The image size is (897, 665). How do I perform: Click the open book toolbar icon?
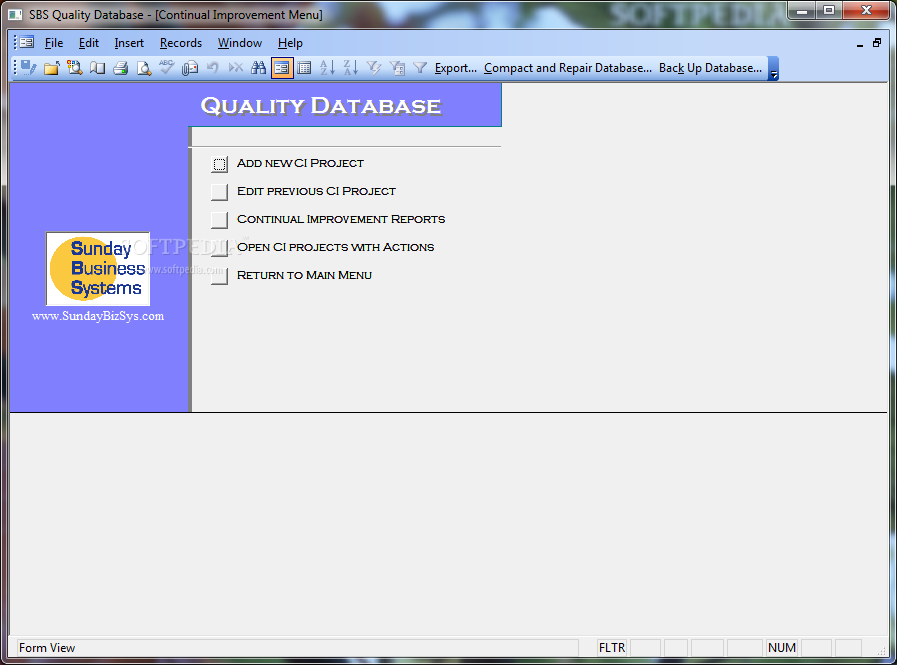pyautogui.click(x=97, y=68)
